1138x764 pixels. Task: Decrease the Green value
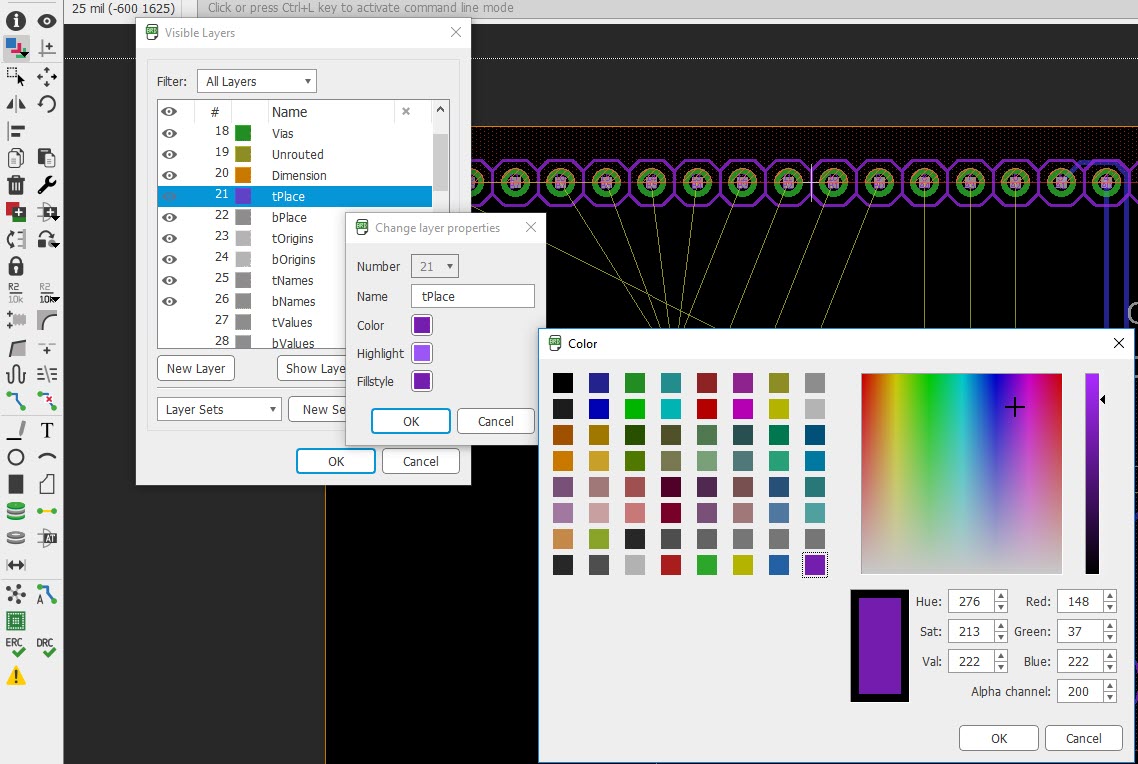1110,637
